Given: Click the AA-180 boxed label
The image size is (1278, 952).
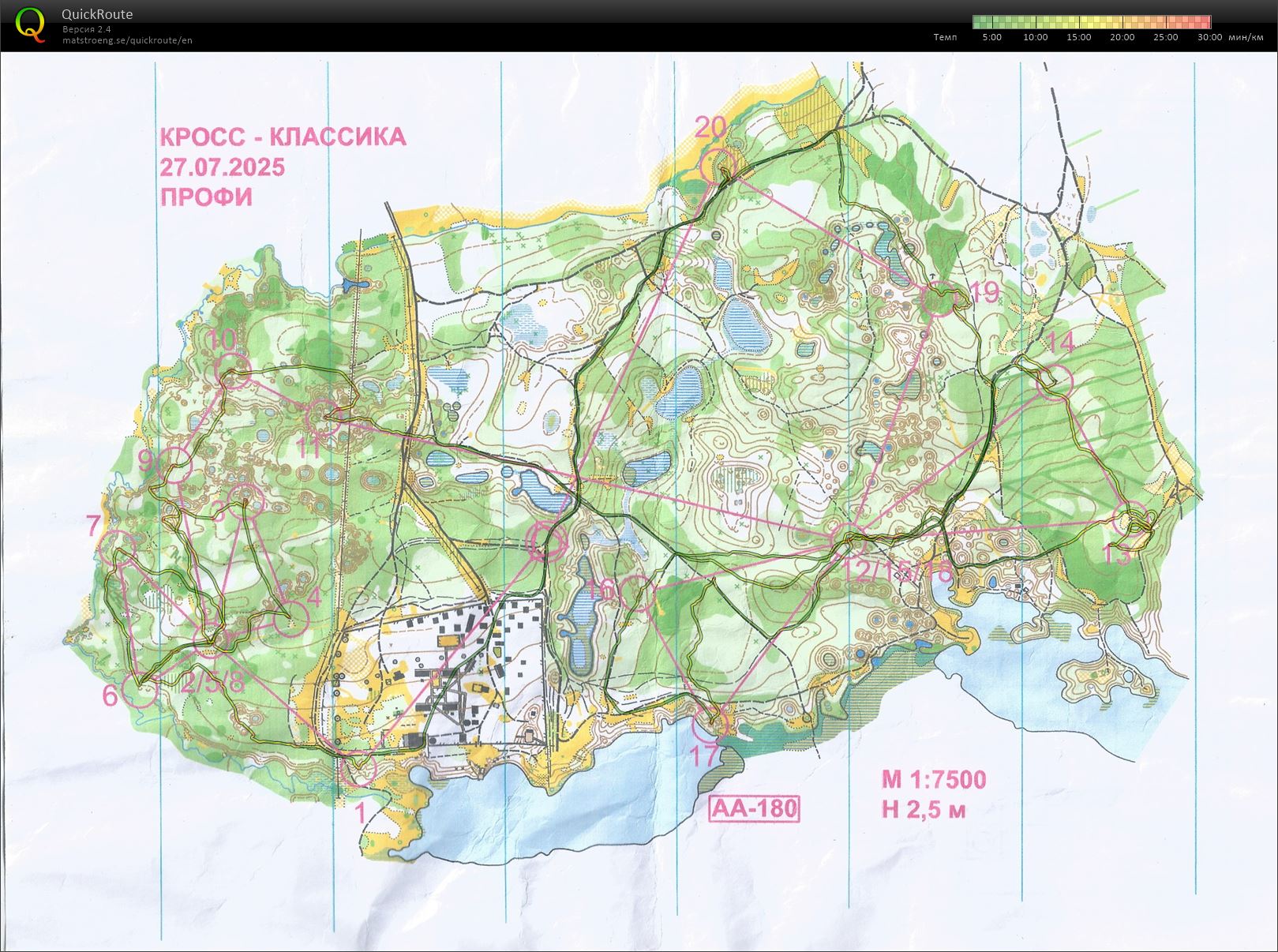Looking at the screenshot, I should (x=754, y=809).
